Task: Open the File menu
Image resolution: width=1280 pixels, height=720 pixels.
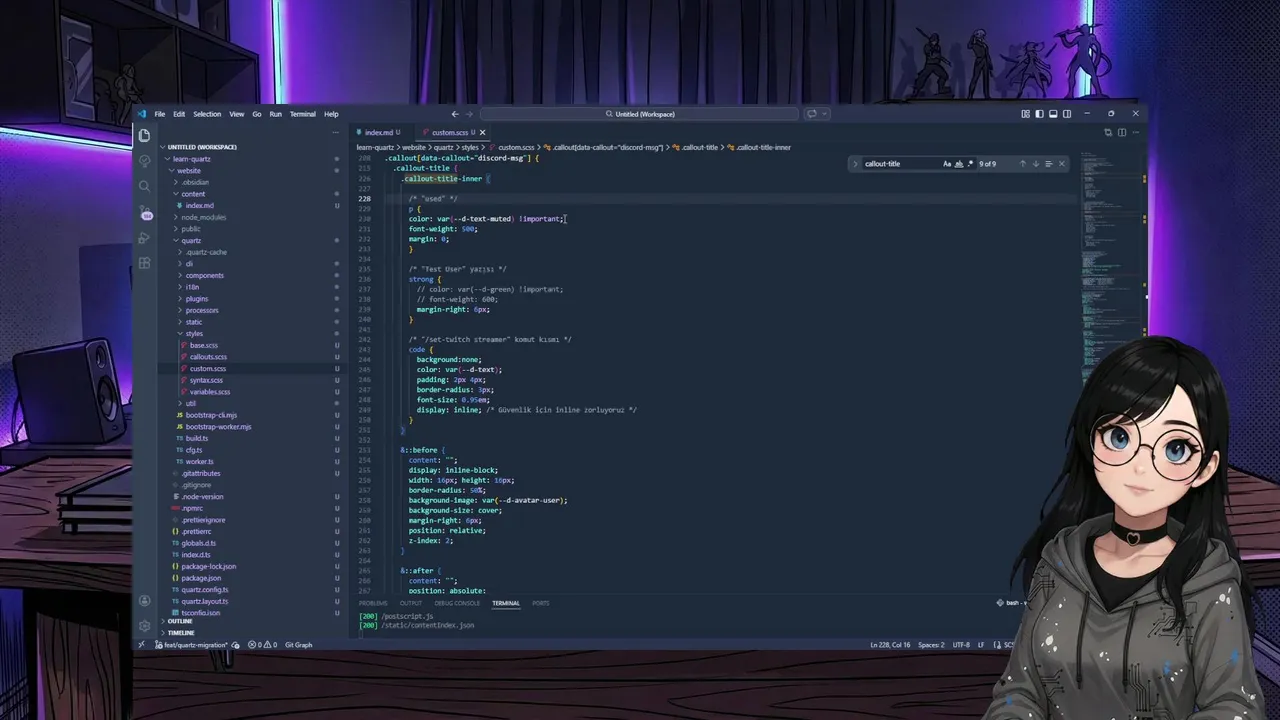Action: click(159, 114)
